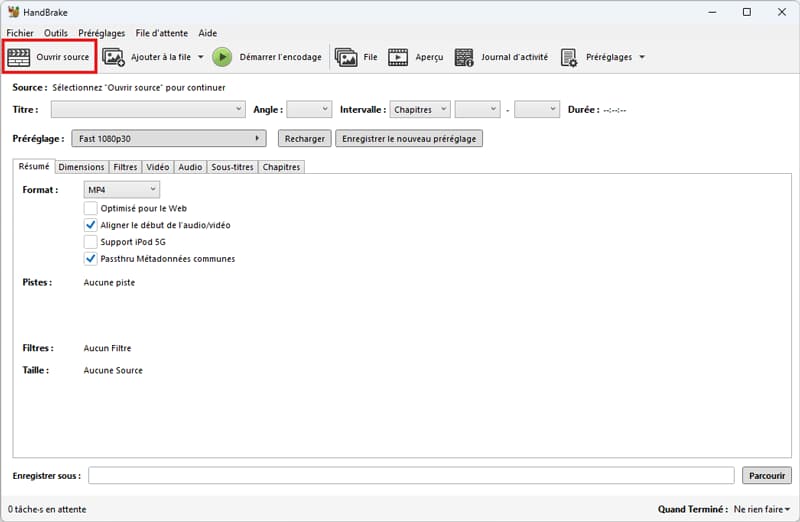Uncheck Passthru Métadonnées communes

coord(90,259)
